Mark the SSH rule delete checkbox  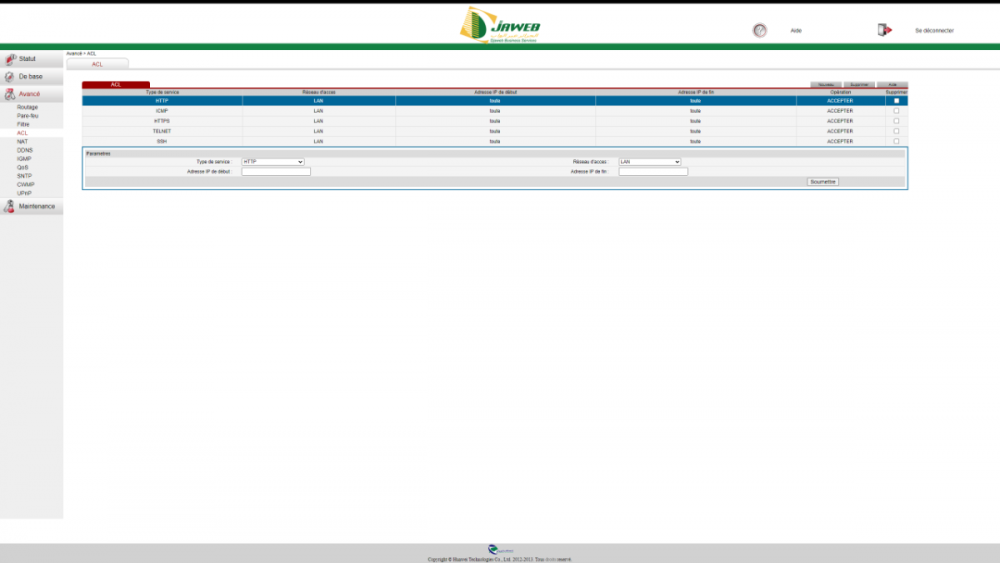coord(896,141)
